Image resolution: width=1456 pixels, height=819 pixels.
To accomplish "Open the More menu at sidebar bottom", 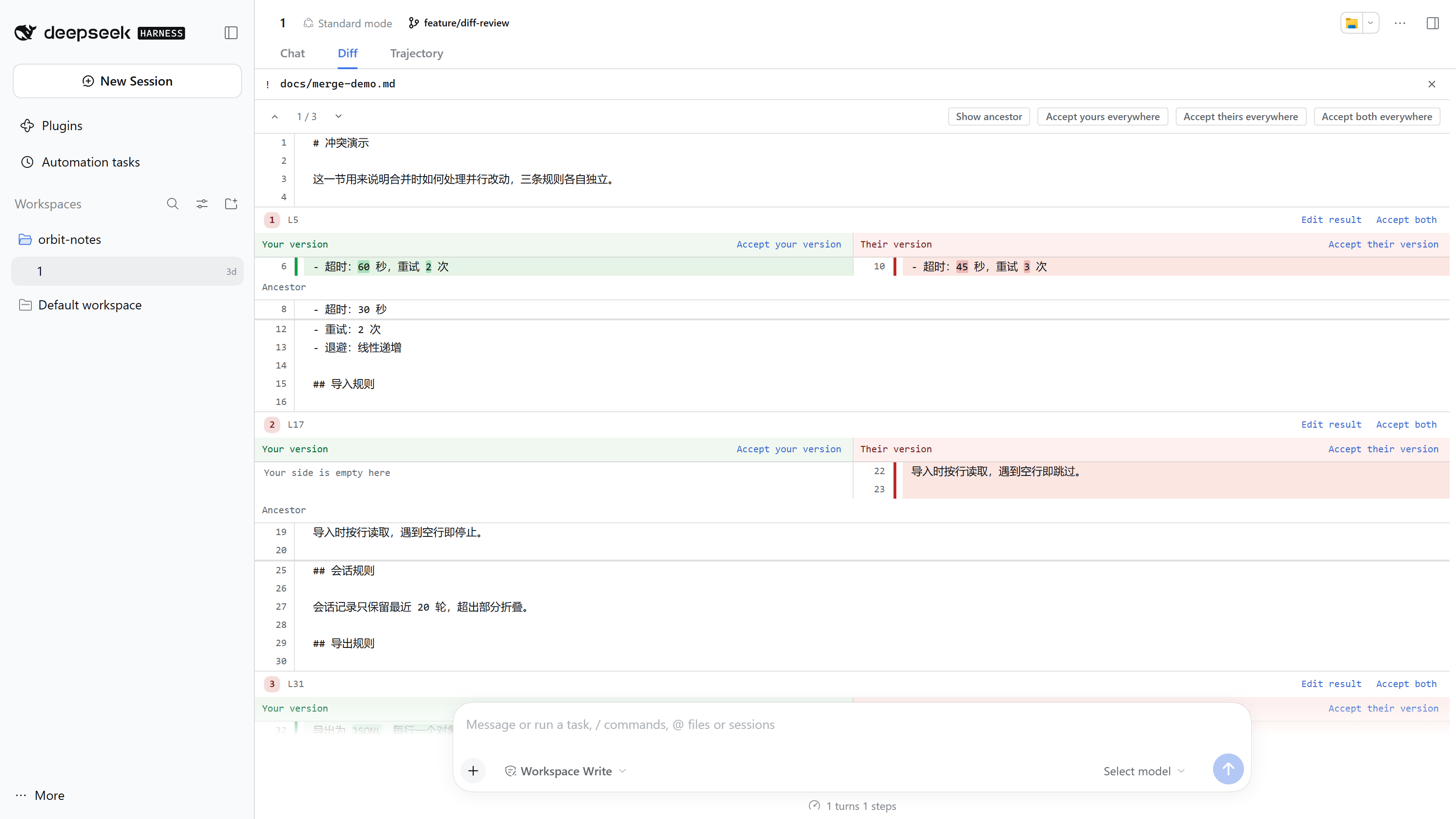I will point(40,795).
